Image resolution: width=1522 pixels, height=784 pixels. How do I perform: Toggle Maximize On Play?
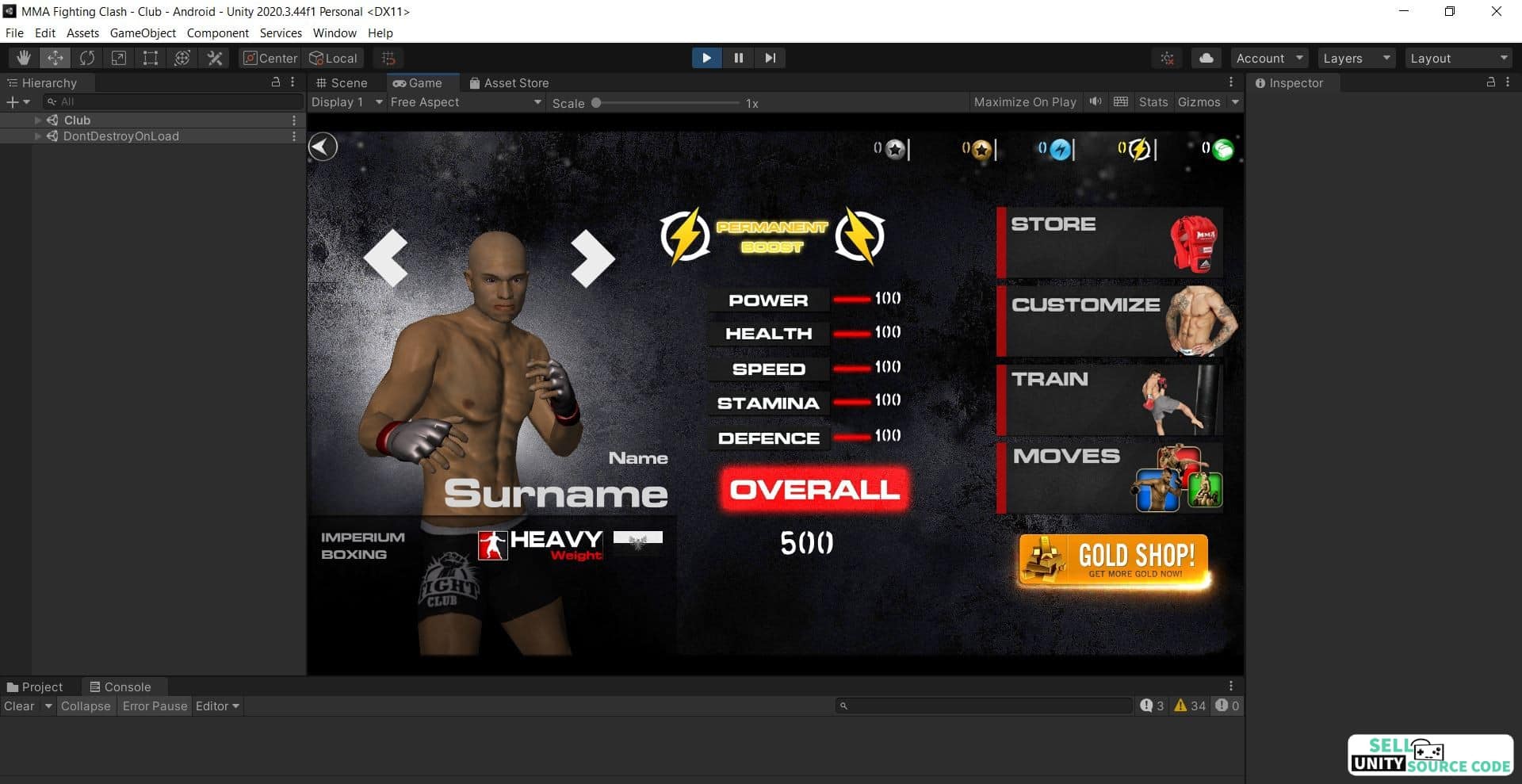pos(1025,102)
